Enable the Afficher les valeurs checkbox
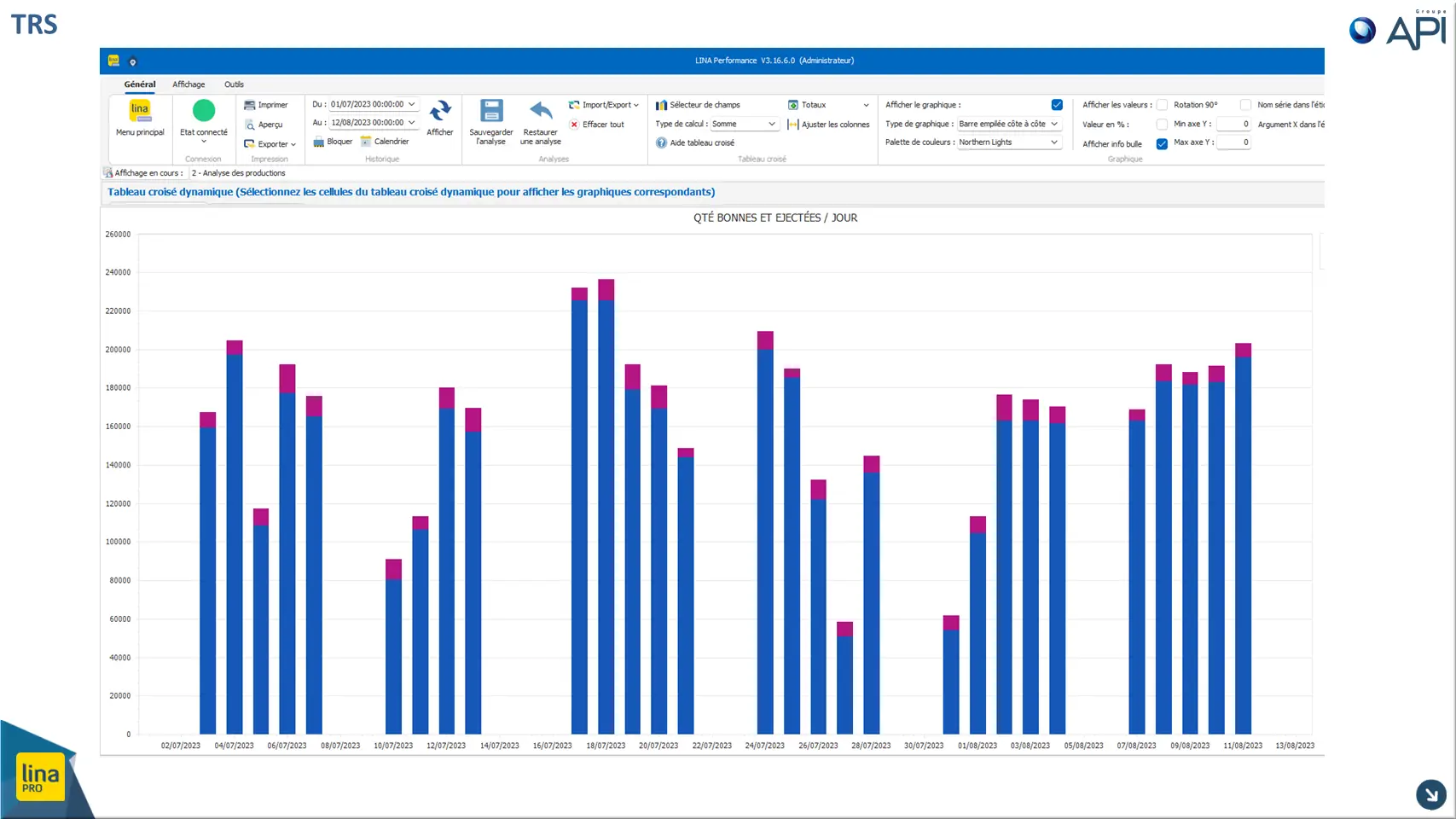 [x=1162, y=105]
